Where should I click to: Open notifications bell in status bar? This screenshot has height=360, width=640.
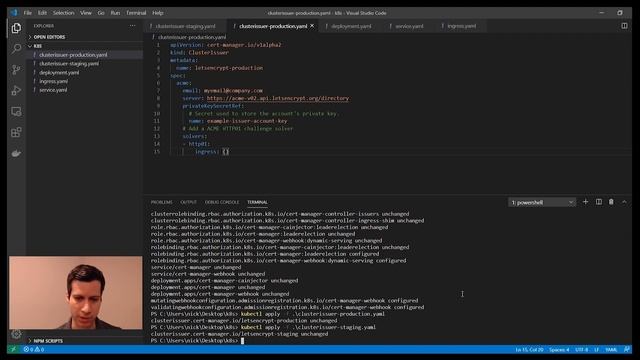tap(627, 349)
